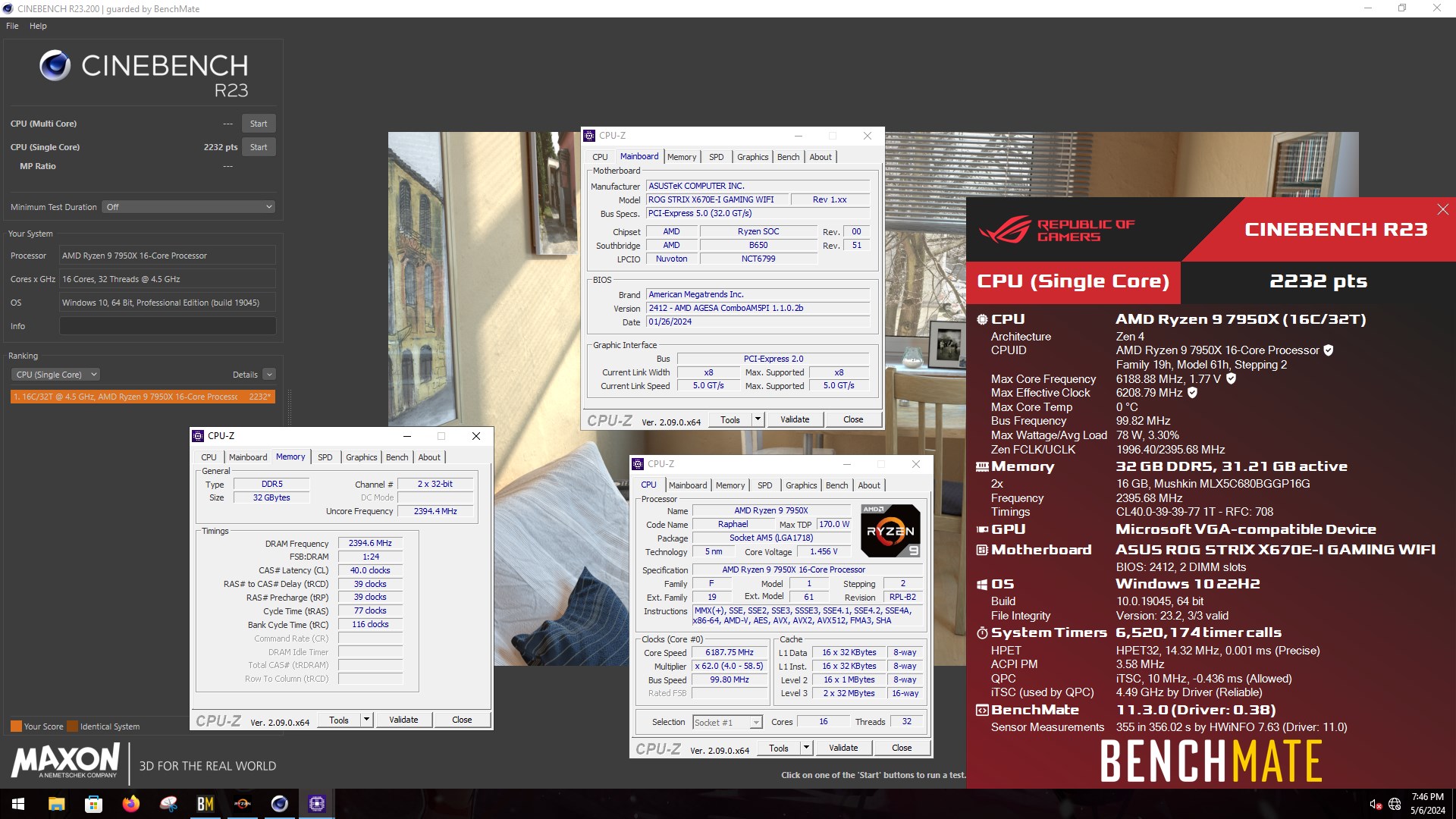Viewport: 1456px width, 819px height.
Task: Click the Identical System legend swatch
Action: click(x=72, y=726)
